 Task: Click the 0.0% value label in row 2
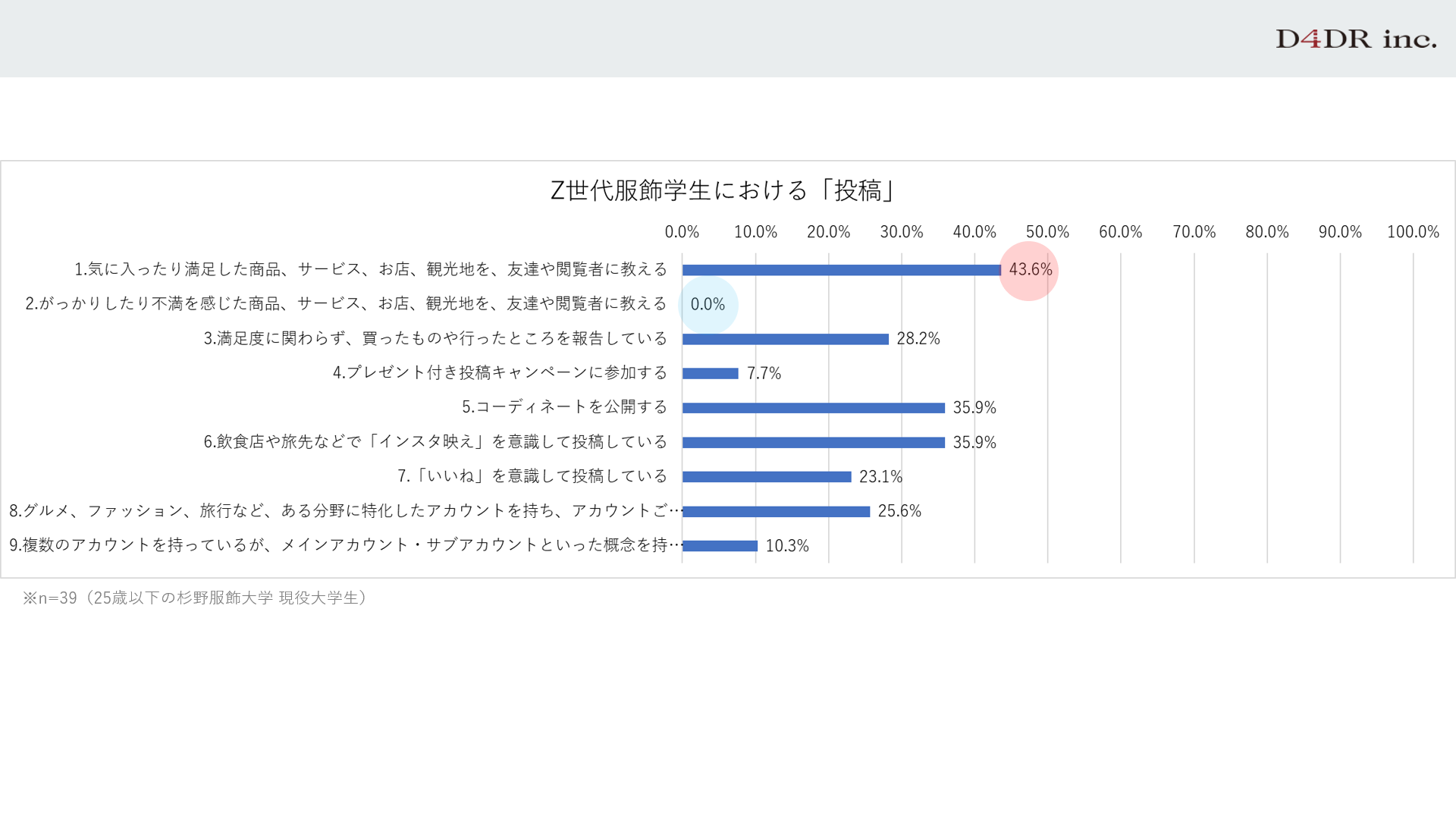[x=708, y=305]
